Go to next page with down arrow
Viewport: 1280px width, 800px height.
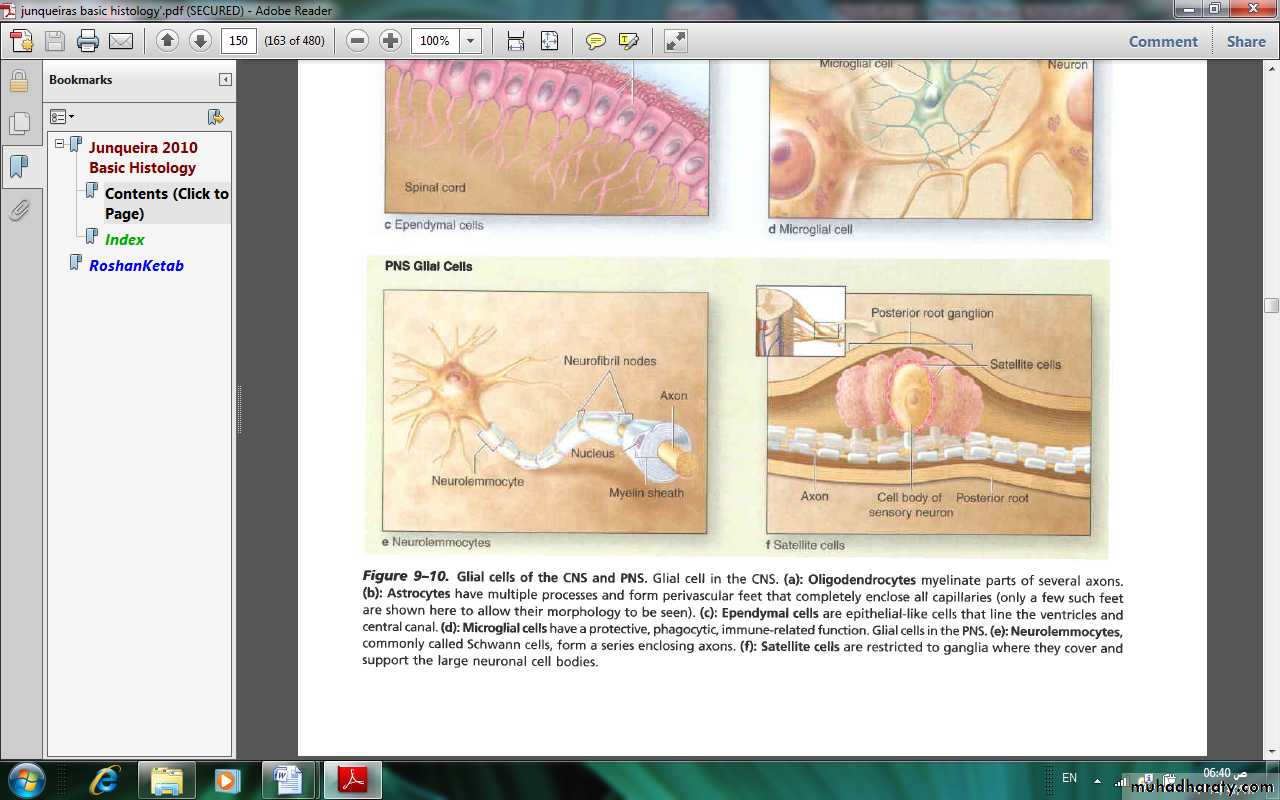[x=200, y=41]
